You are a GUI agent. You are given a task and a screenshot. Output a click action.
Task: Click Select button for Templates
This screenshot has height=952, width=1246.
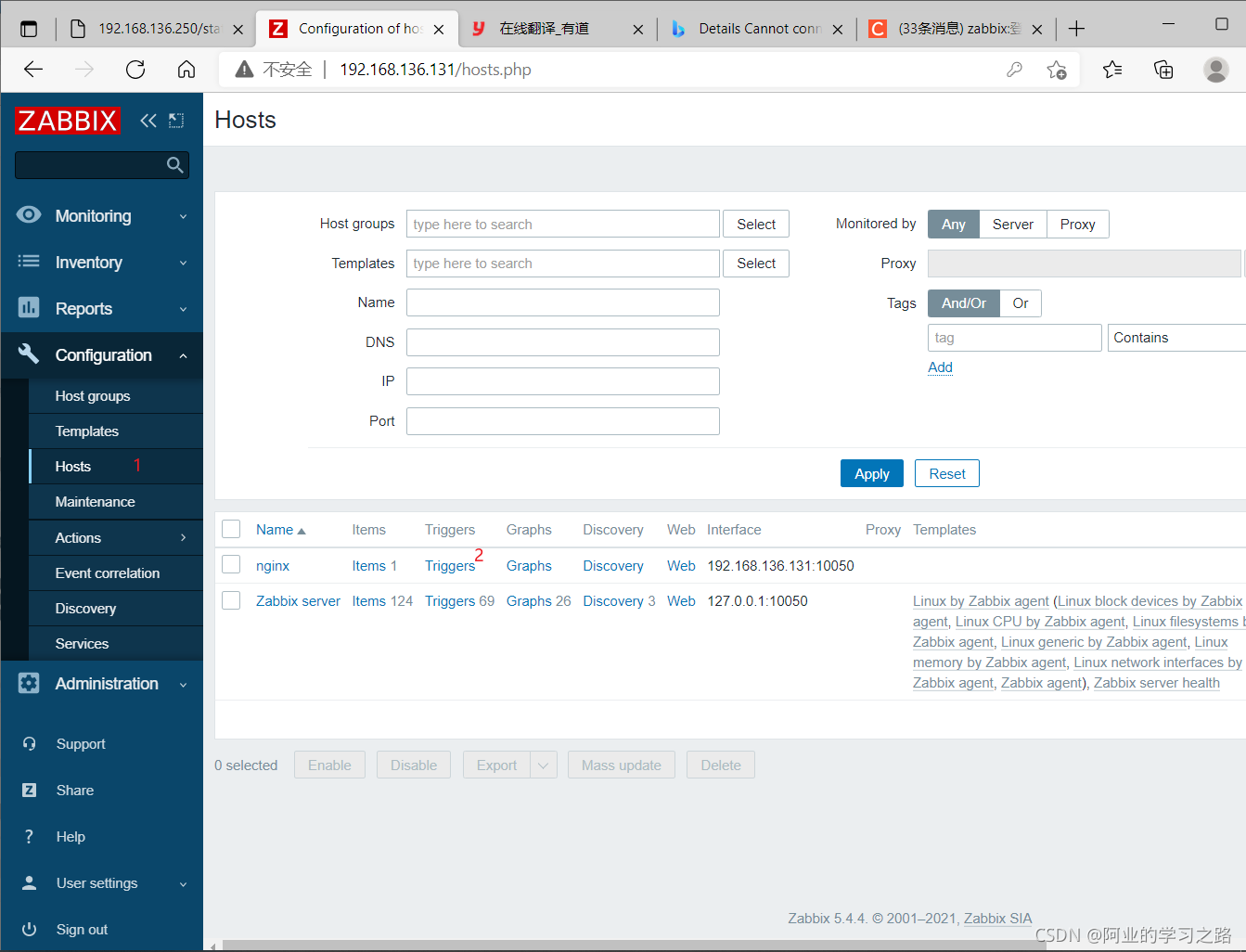tap(755, 264)
